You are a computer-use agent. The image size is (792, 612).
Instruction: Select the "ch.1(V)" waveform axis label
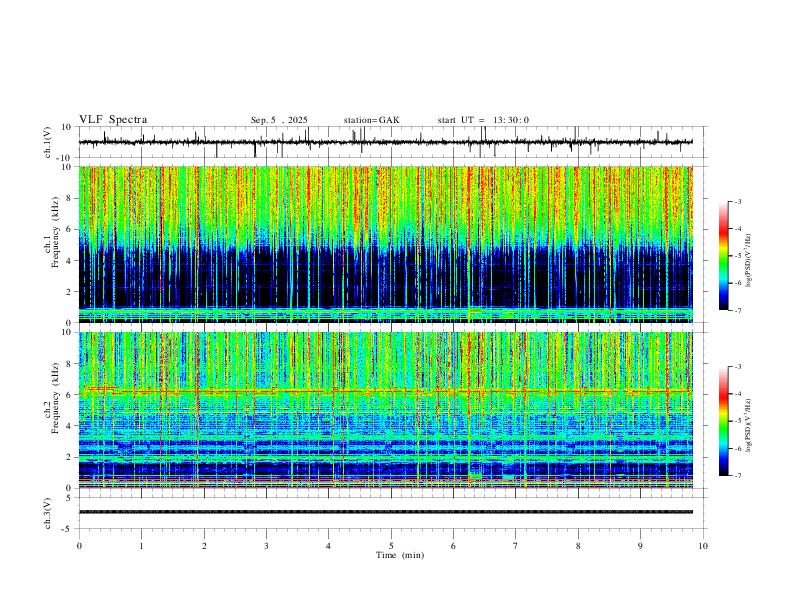tap(48, 142)
